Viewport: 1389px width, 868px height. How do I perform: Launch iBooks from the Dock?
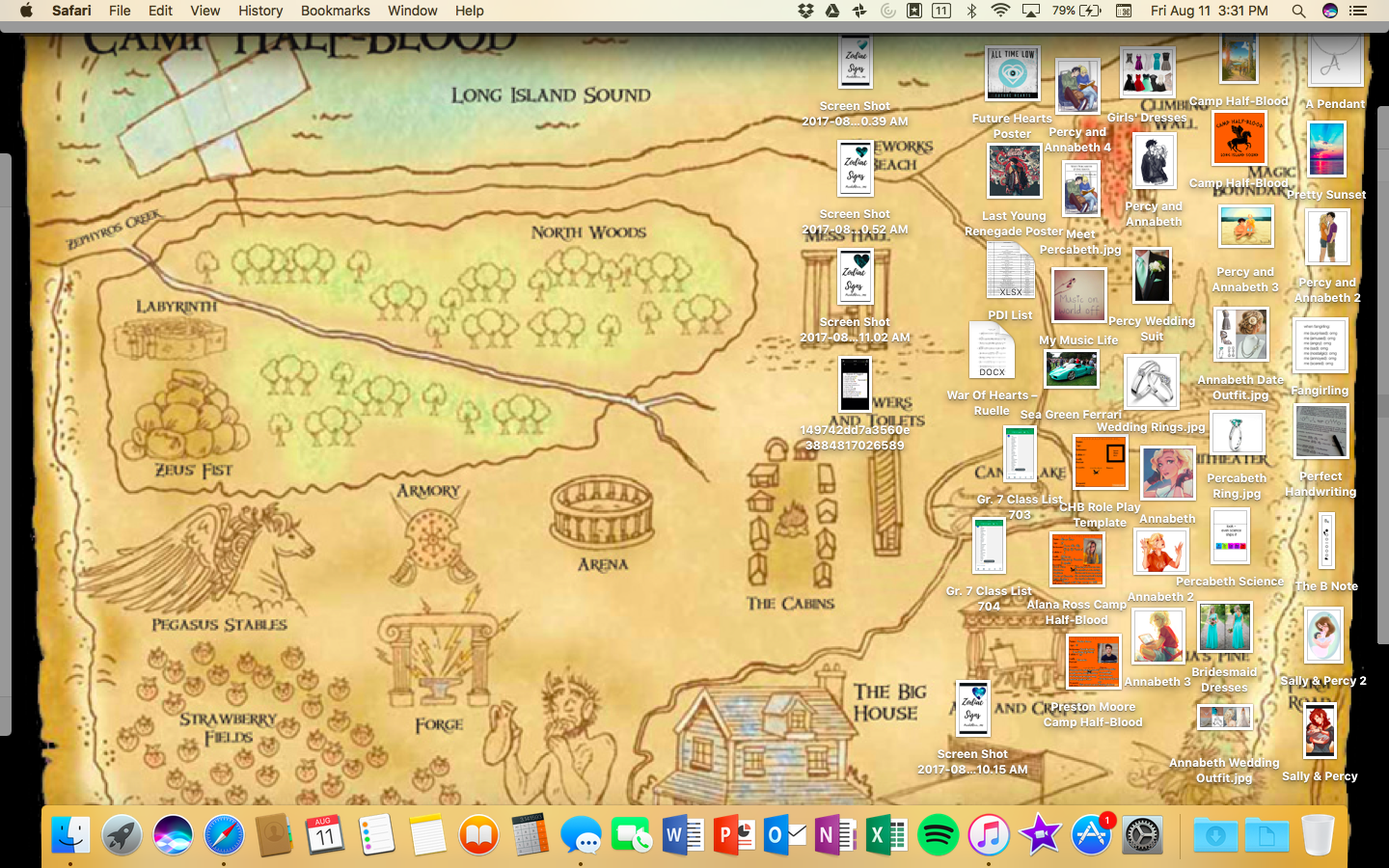coord(478,835)
